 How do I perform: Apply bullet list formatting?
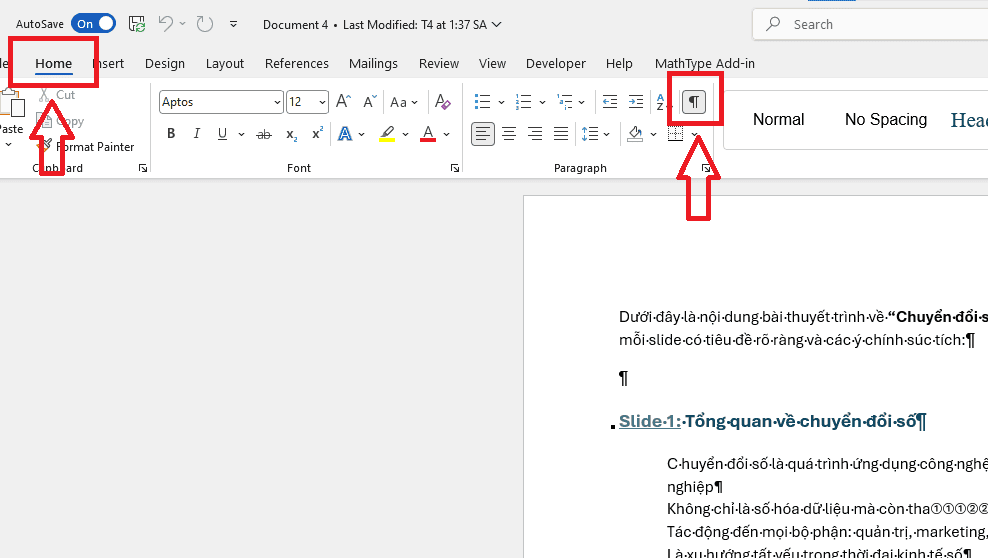click(482, 101)
